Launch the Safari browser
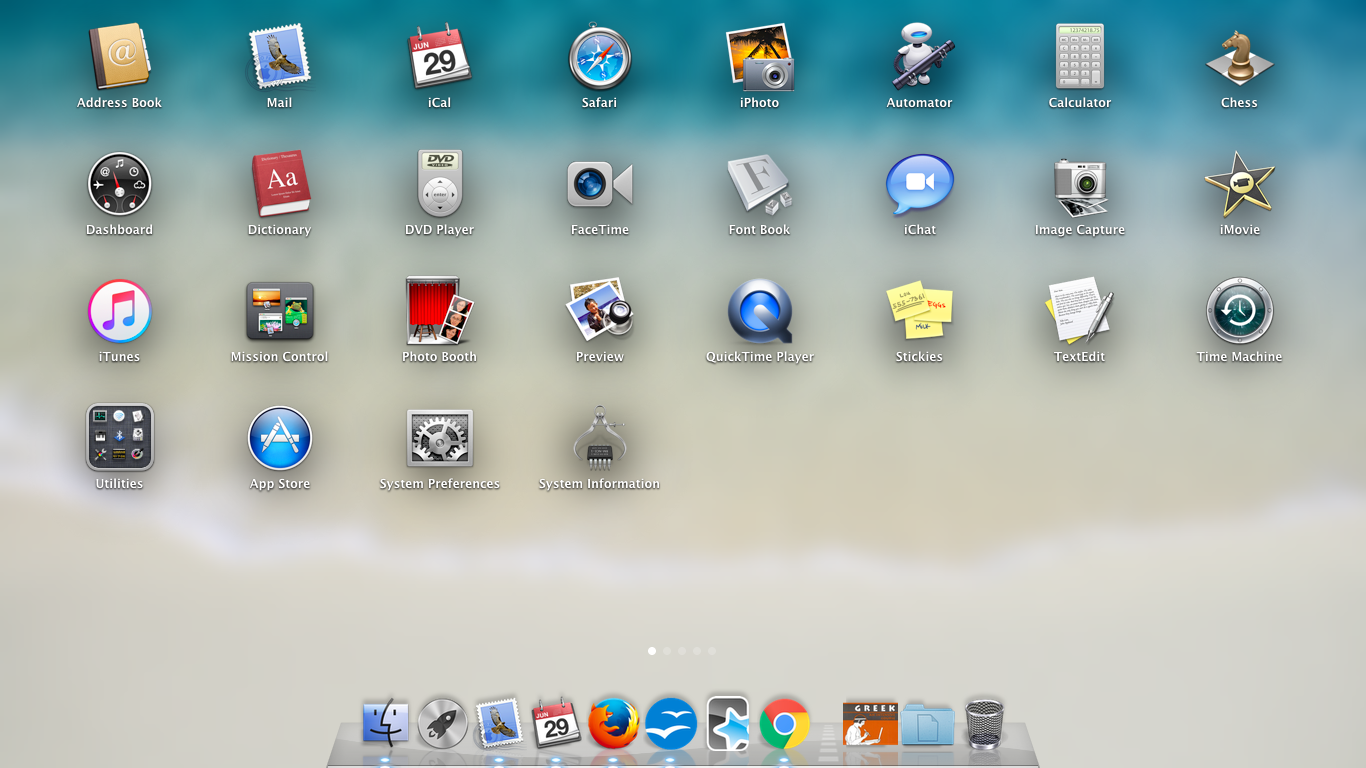1366x768 pixels. [599, 57]
